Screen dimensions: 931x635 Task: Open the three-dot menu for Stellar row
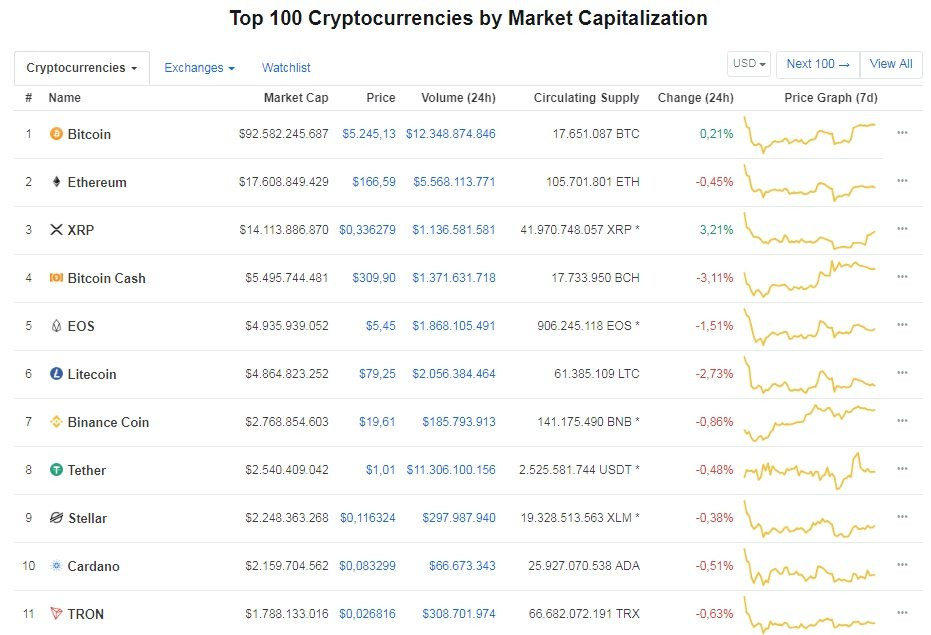tap(902, 517)
